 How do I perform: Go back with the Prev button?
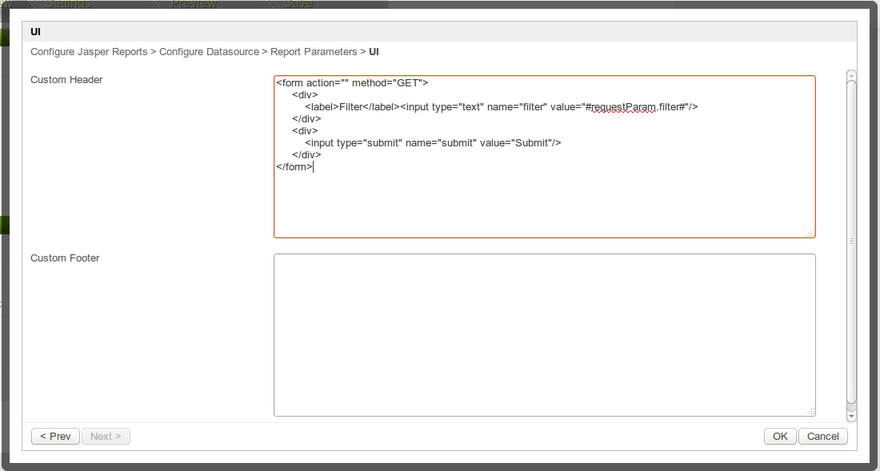pyautogui.click(x=55, y=436)
